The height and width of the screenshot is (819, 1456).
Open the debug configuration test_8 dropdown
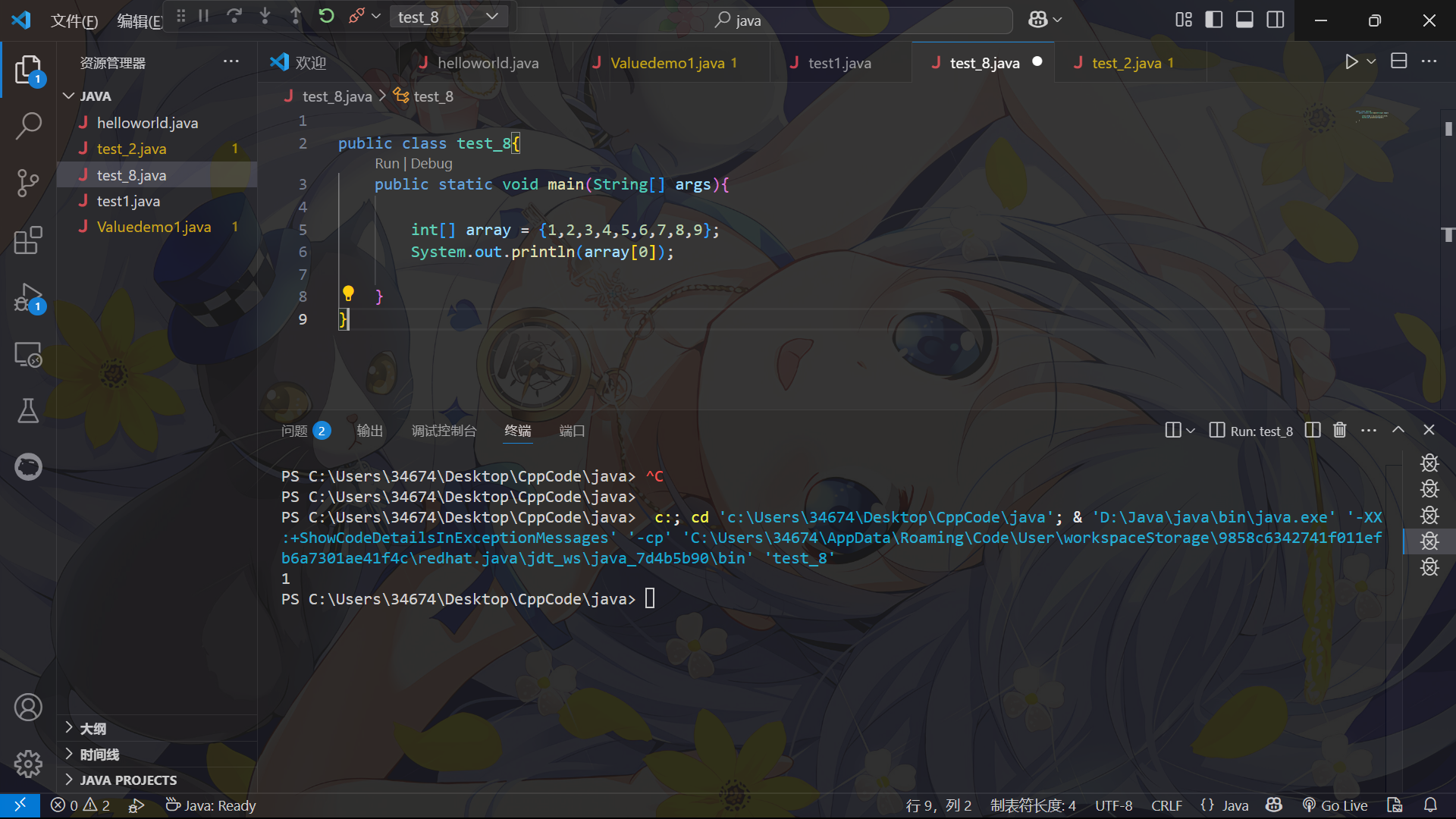447,17
